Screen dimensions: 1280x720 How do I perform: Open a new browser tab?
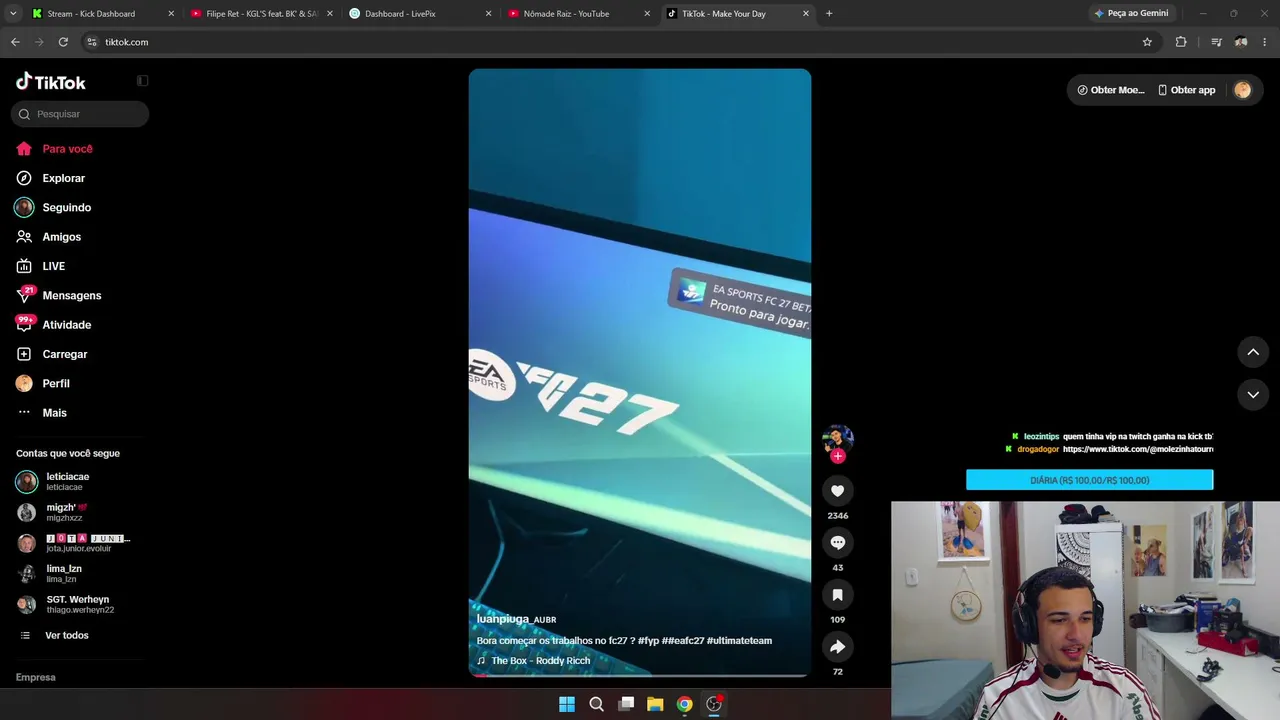[x=829, y=14]
